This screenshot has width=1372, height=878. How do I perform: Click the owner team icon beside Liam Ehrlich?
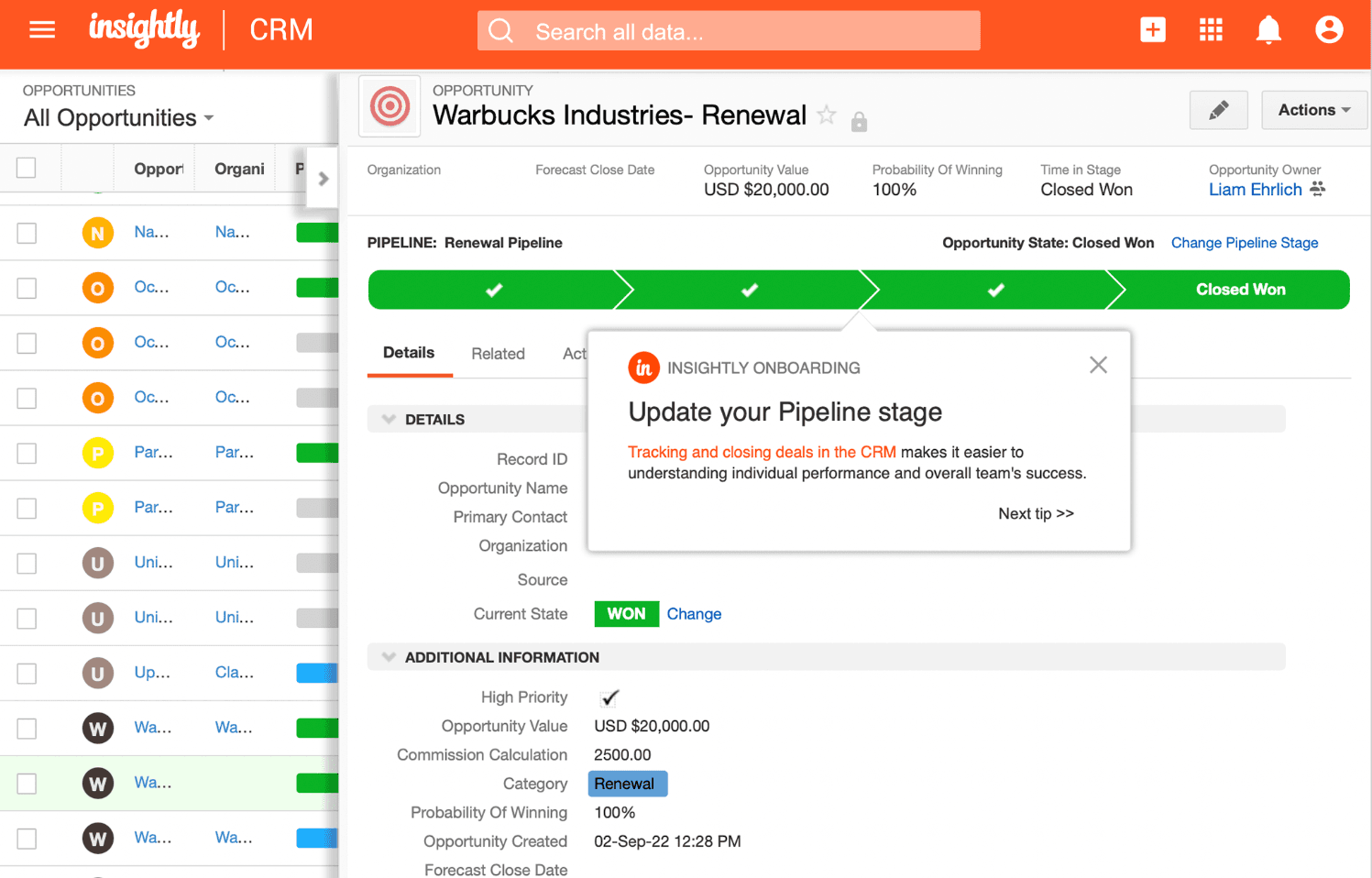[1318, 189]
